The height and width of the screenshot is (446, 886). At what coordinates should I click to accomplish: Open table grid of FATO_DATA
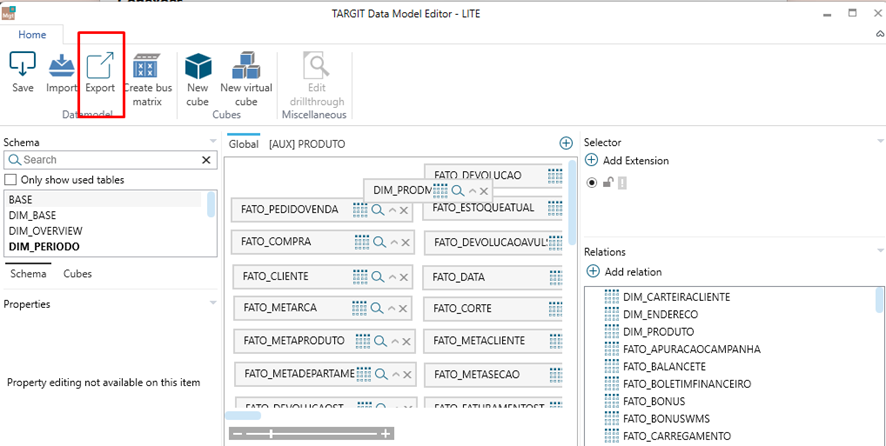tap(555, 277)
